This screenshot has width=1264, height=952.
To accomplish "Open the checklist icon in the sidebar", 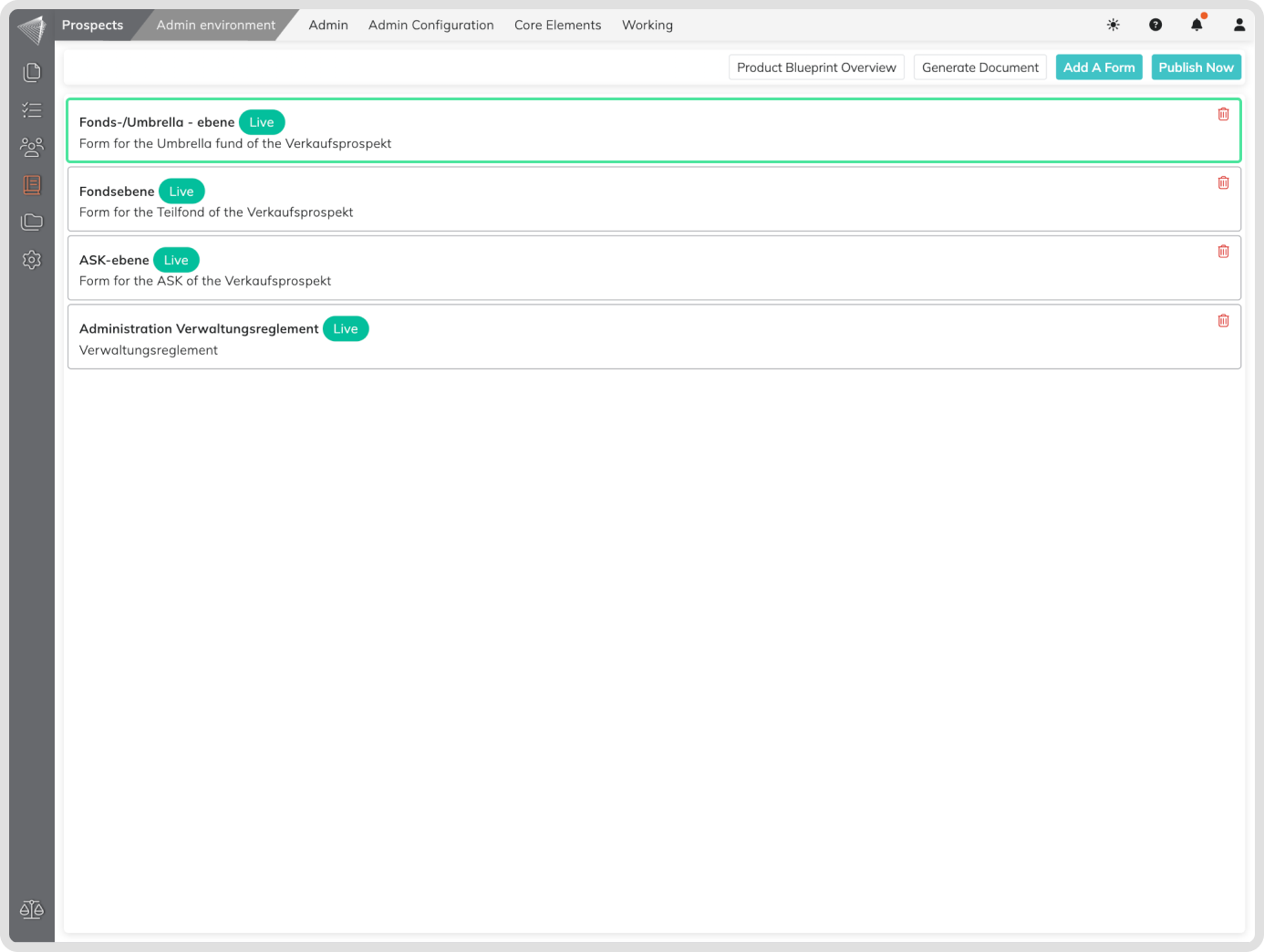I will pos(32,110).
